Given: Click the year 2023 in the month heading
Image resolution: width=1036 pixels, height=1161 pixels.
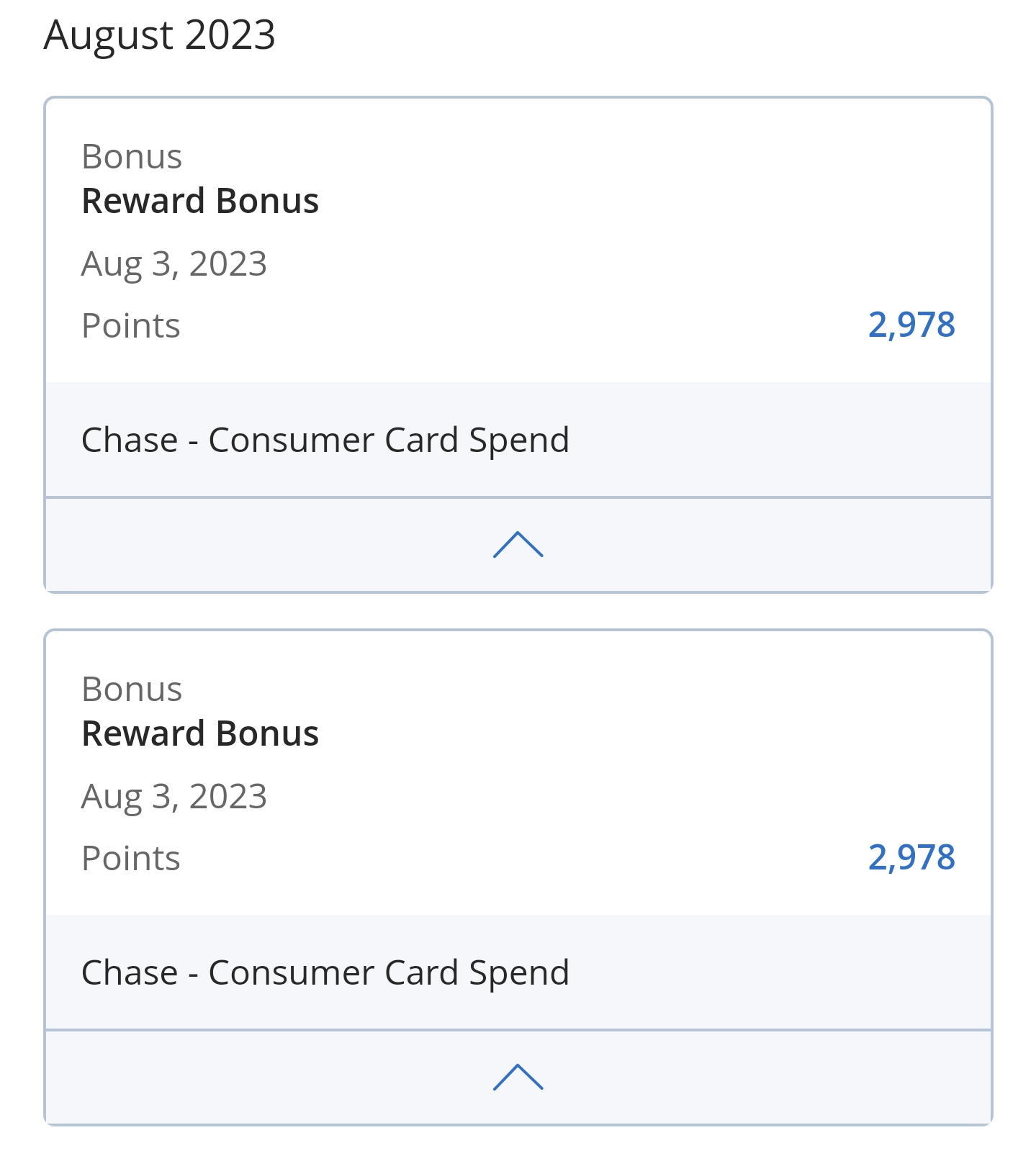Looking at the screenshot, I should click(230, 35).
